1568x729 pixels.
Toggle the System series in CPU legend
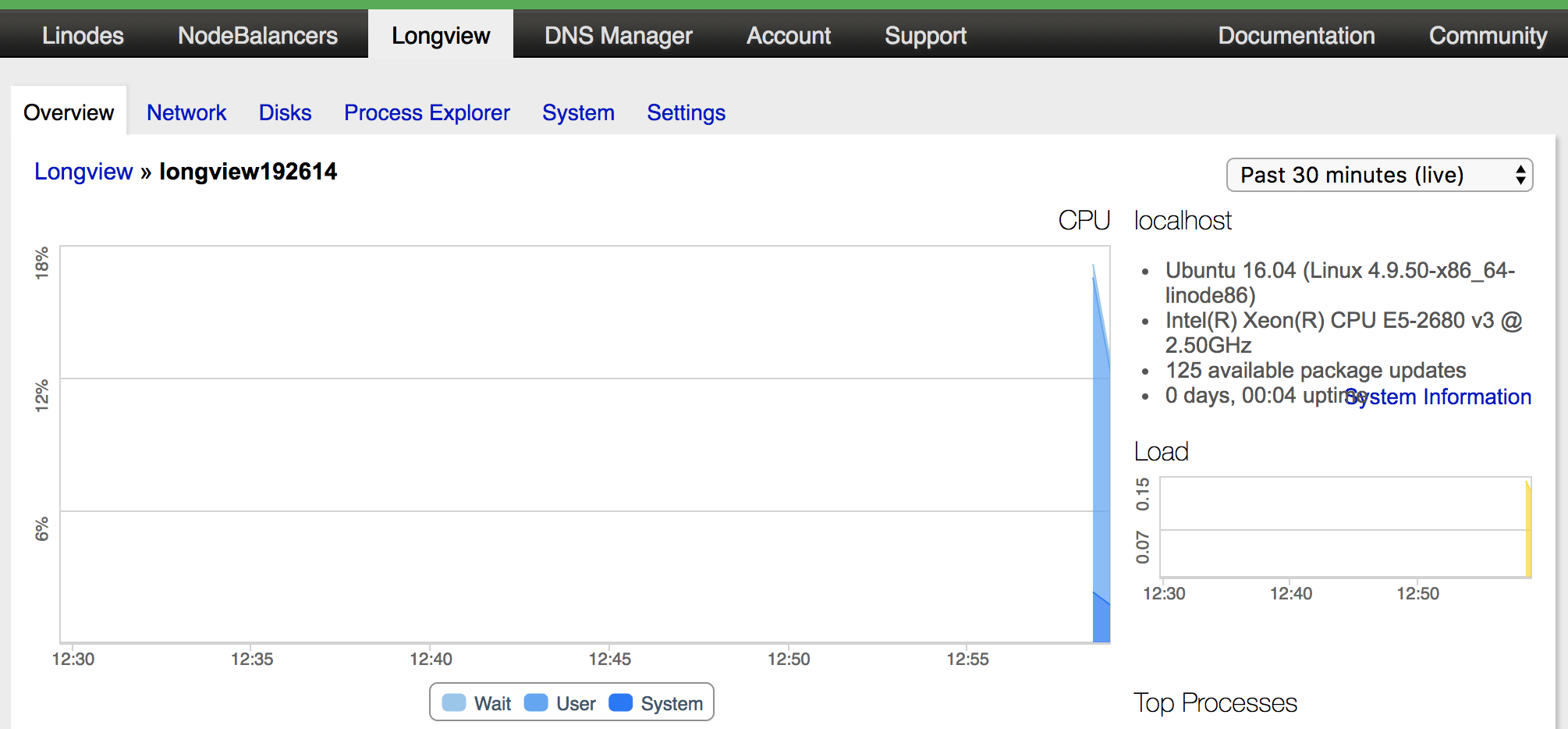pos(671,703)
